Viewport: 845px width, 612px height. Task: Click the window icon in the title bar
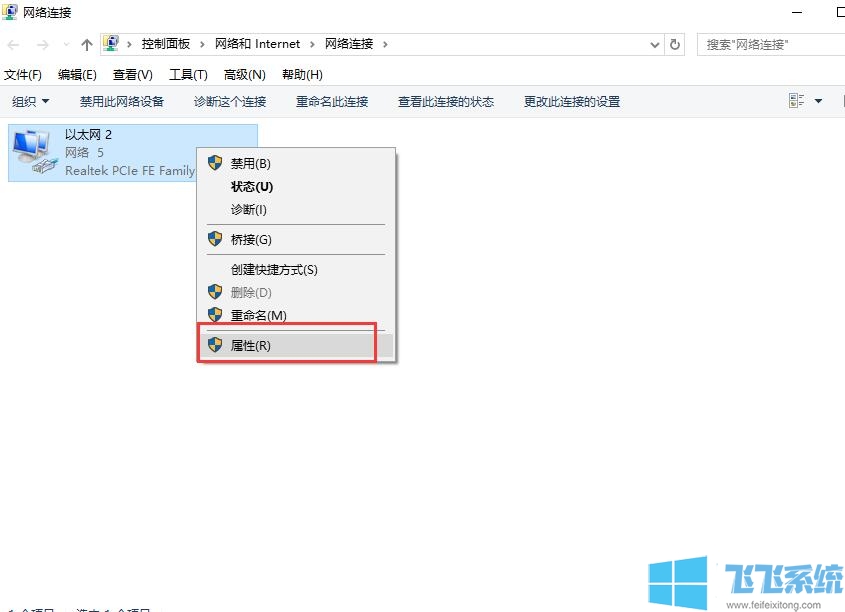10,12
